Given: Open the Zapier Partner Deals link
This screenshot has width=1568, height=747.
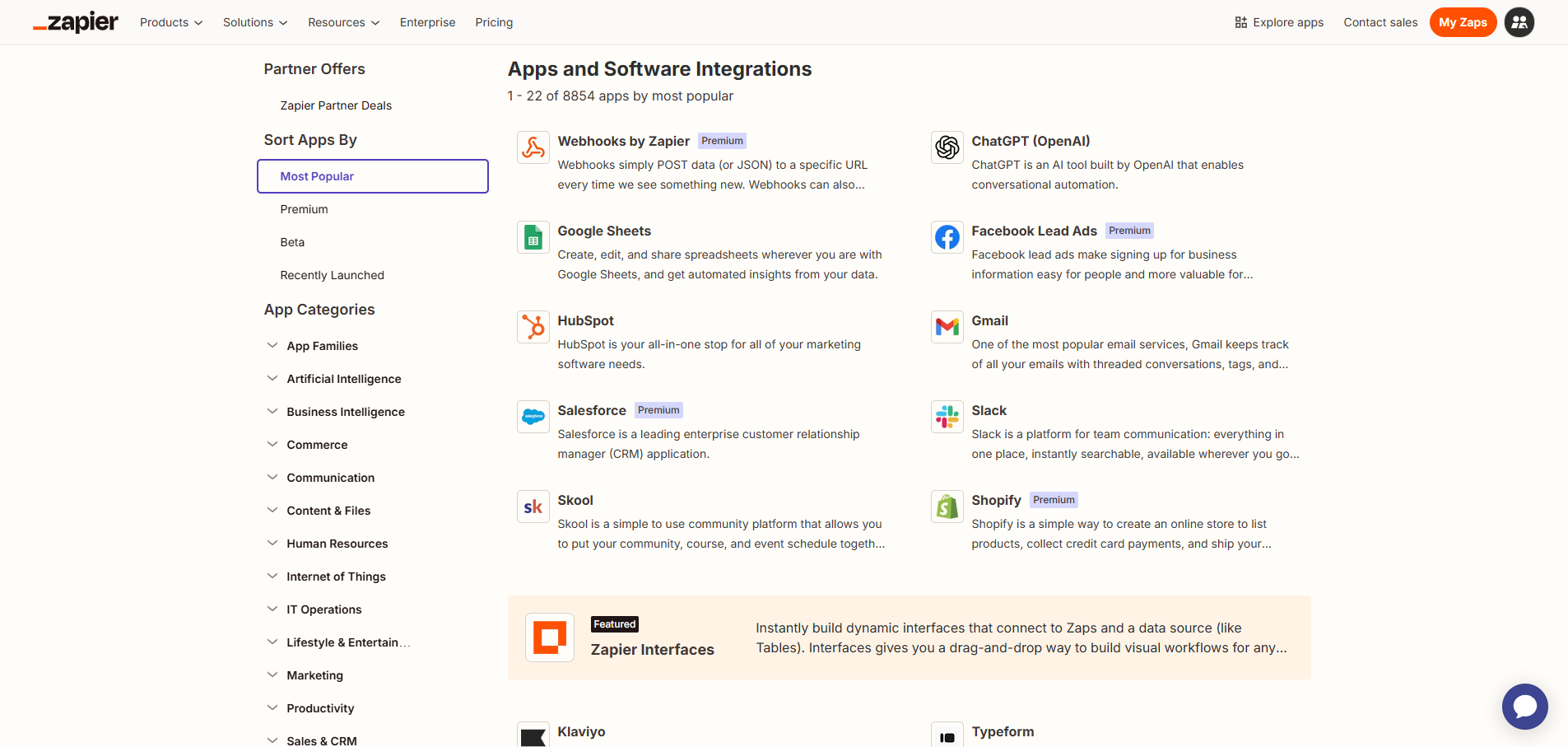Looking at the screenshot, I should [x=336, y=105].
